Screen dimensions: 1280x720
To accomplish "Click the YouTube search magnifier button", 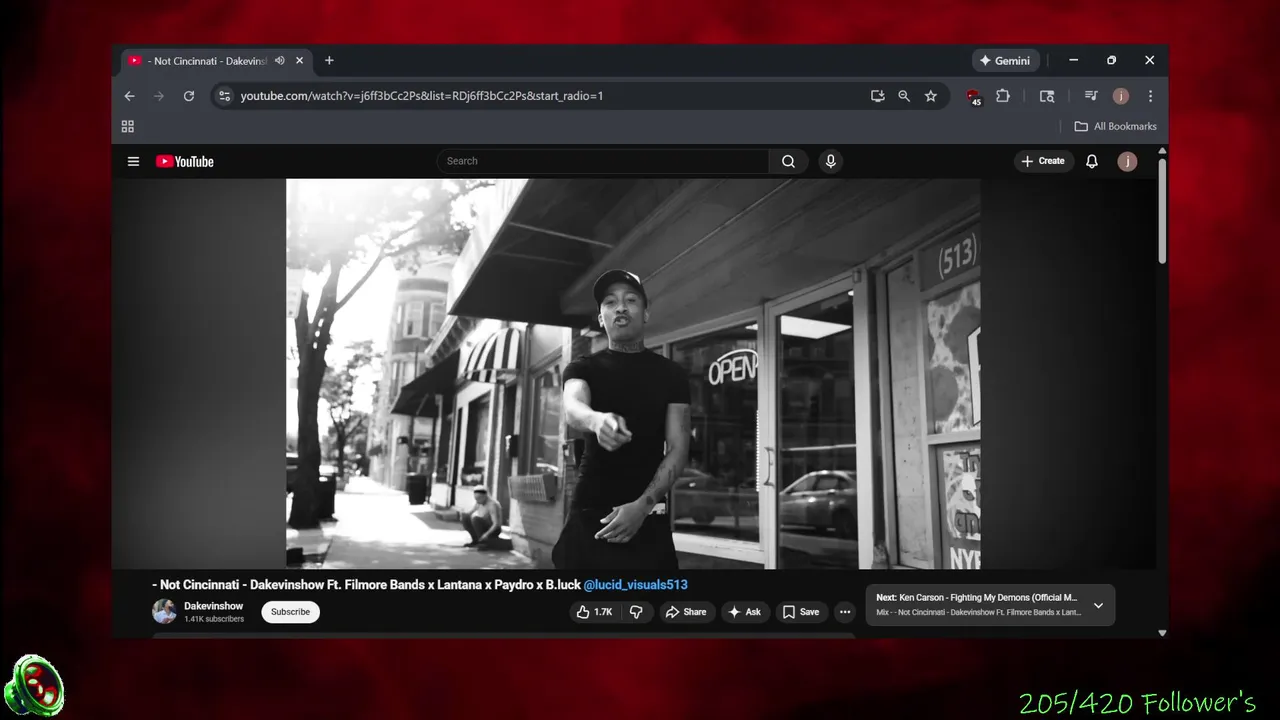I will tap(788, 161).
